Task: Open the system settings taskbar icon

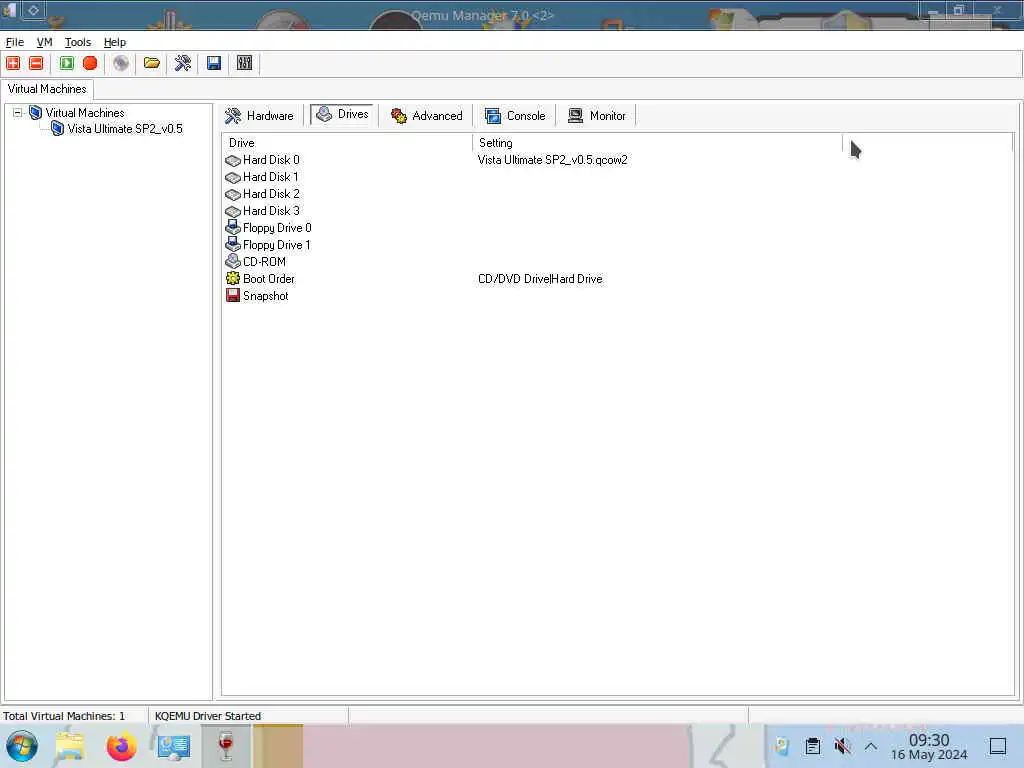Action: 174,746
